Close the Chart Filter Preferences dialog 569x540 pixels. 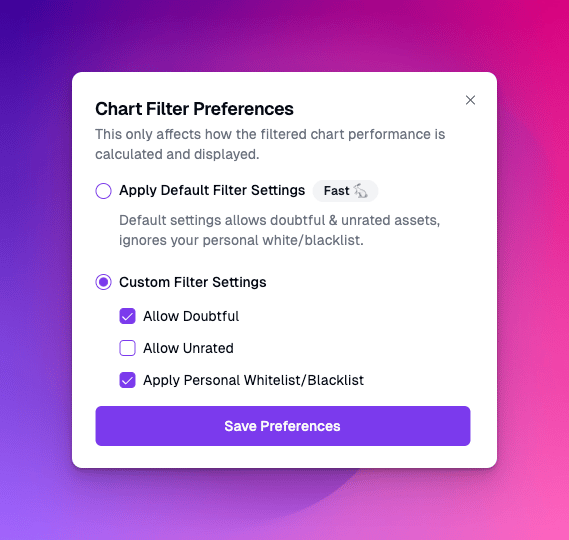[470, 100]
